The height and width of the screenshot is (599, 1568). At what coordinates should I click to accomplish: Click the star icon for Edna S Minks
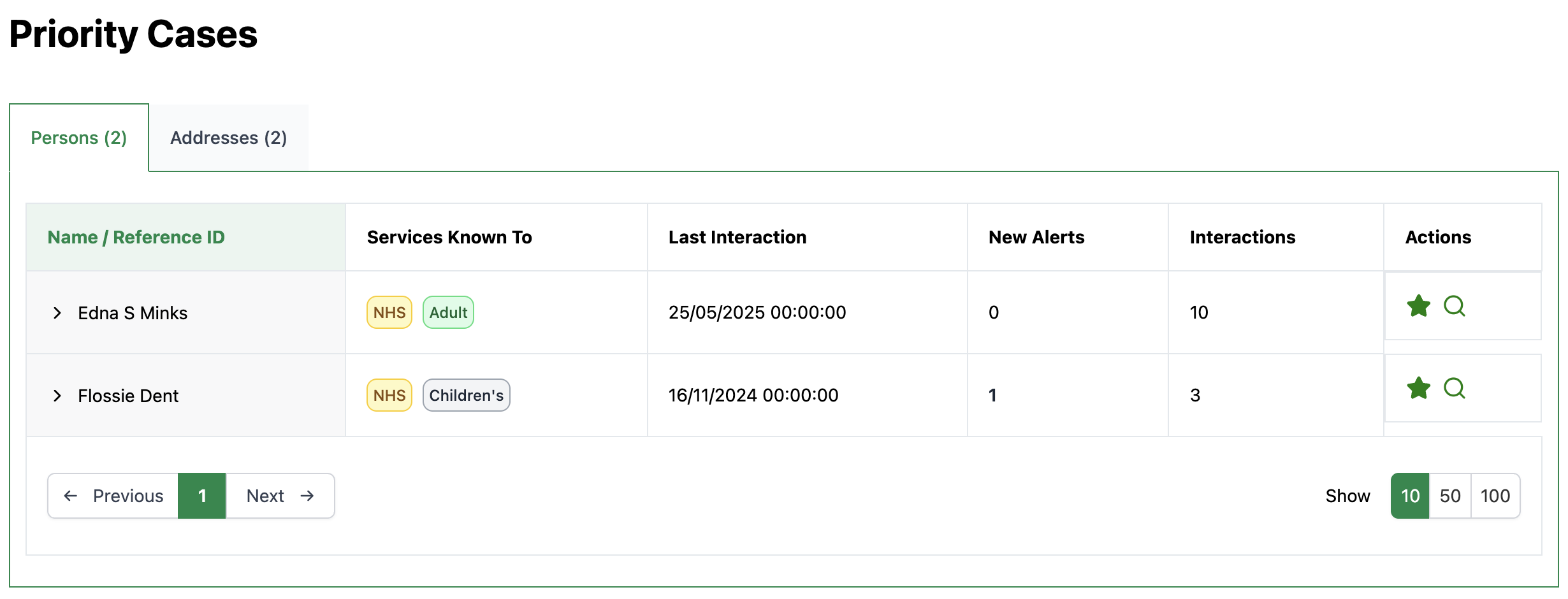coord(1418,307)
